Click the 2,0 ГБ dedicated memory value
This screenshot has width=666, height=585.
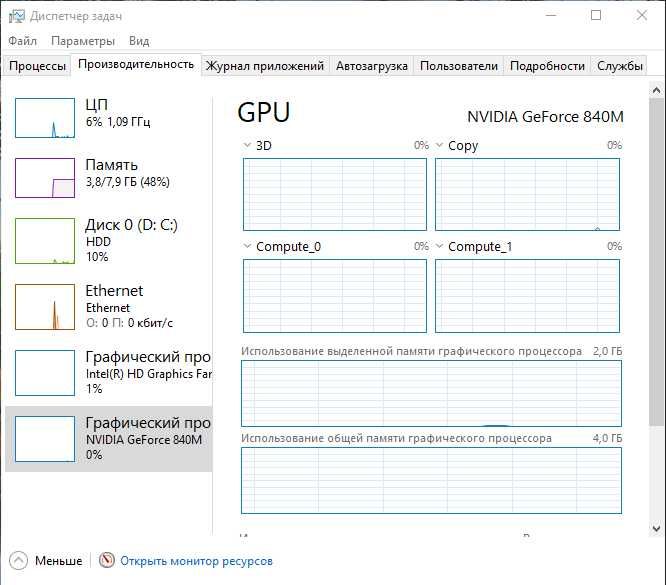pyautogui.click(x=607, y=351)
